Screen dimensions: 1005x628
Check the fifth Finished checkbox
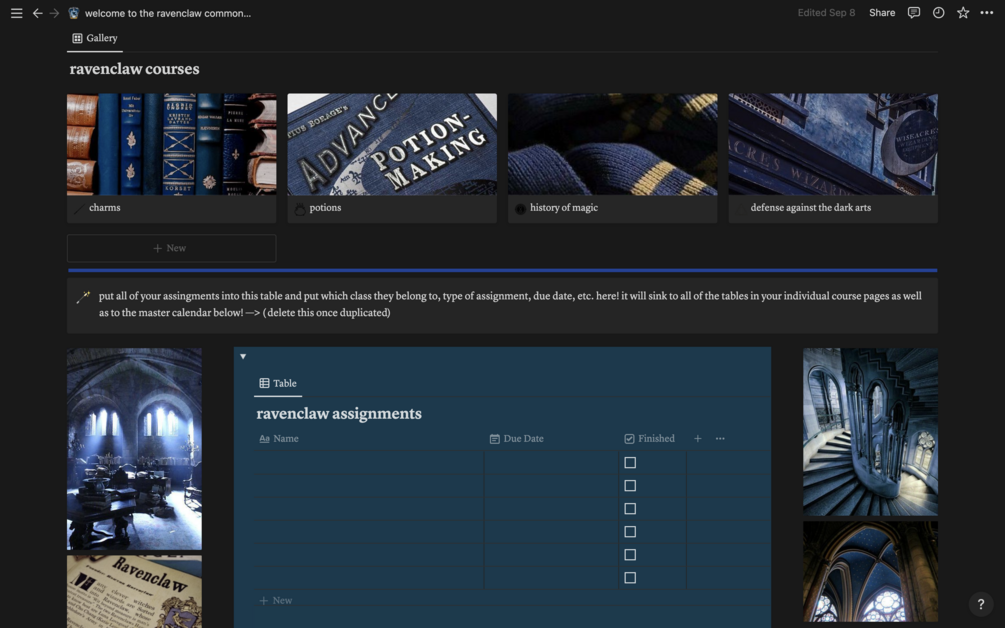pos(630,555)
